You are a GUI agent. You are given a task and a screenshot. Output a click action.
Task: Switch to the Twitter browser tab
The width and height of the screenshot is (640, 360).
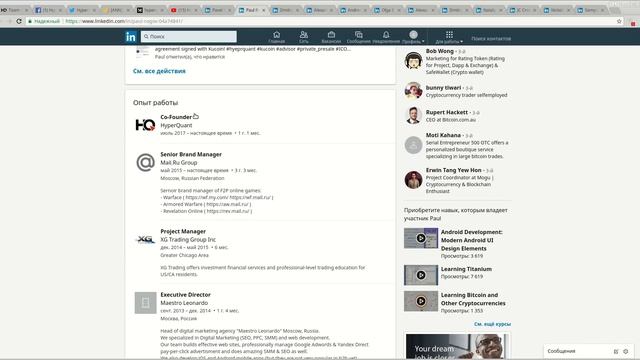click(x=82, y=10)
